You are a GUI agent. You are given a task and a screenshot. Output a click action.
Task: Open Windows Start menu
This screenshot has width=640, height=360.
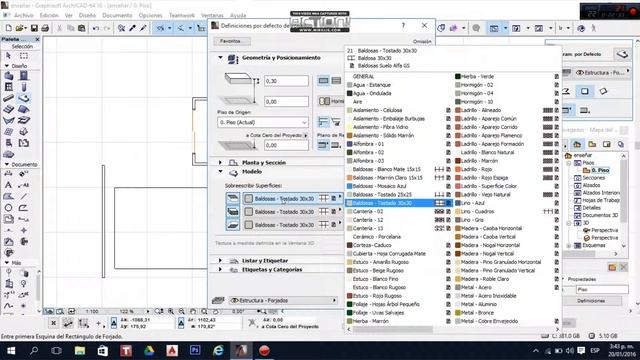click(x=11, y=351)
